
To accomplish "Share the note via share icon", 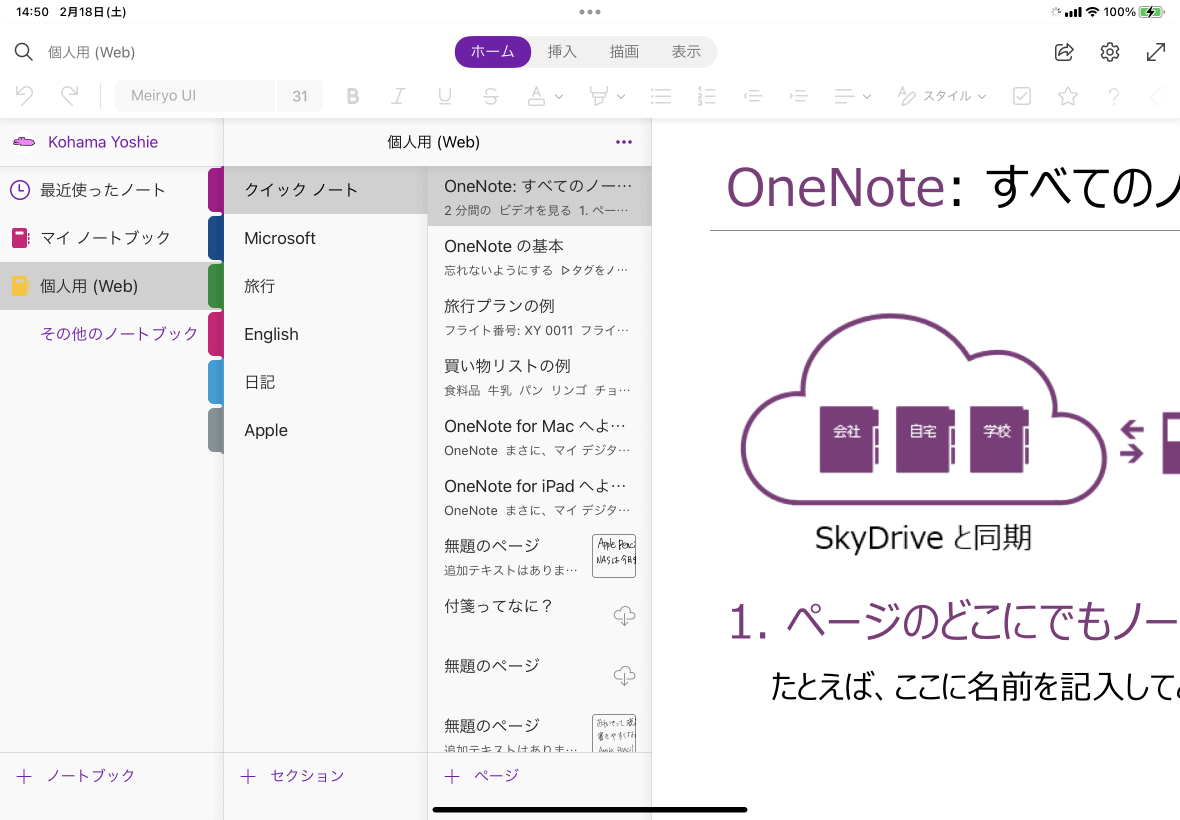I will click(x=1064, y=52).
